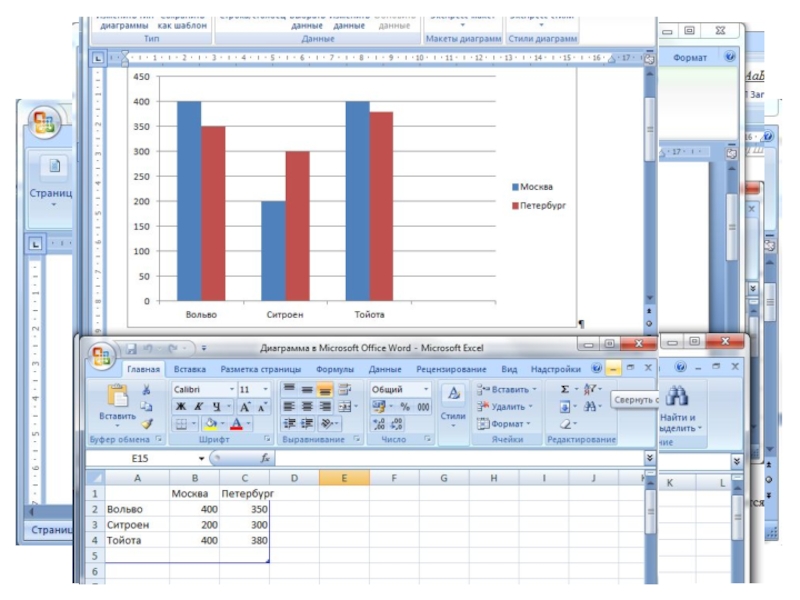Click the font color red A swatch
The image size is (800, 600).
pyautogui.click(x=236, y=424)
